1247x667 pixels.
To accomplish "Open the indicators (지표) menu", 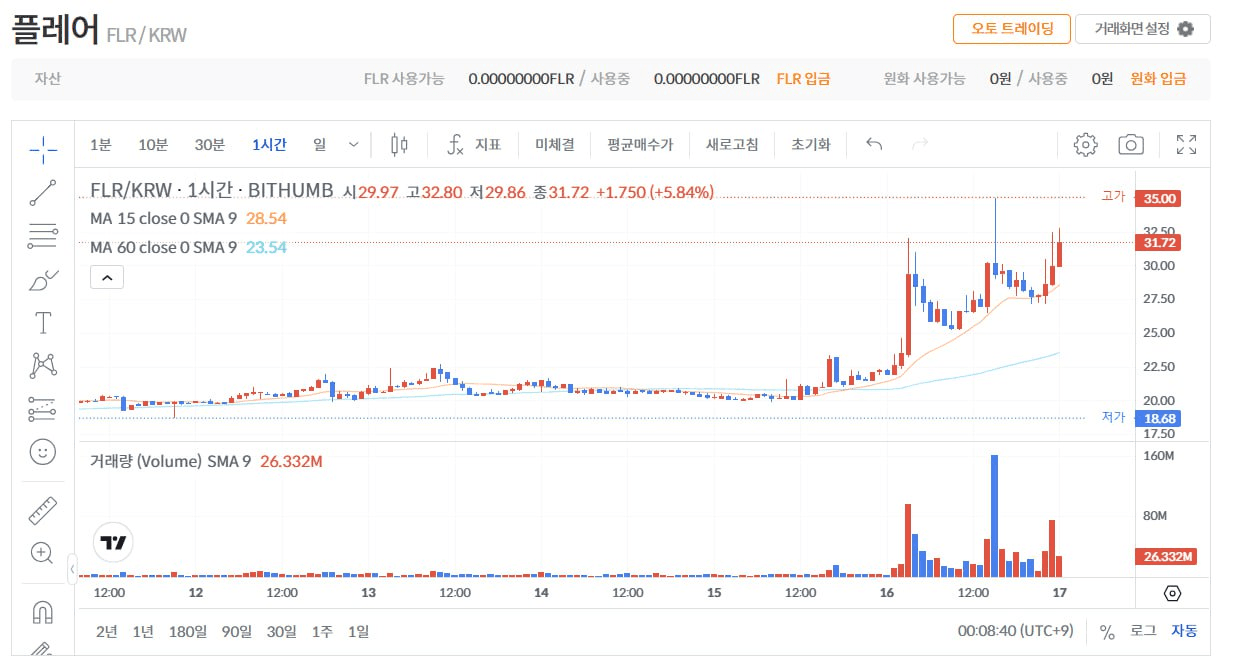I will 473,145.
